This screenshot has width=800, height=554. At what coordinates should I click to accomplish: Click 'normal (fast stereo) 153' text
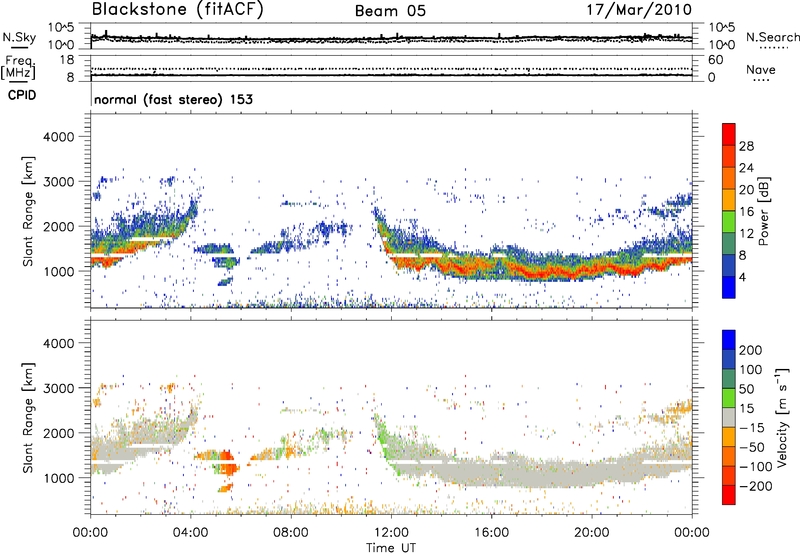(173, 100)
